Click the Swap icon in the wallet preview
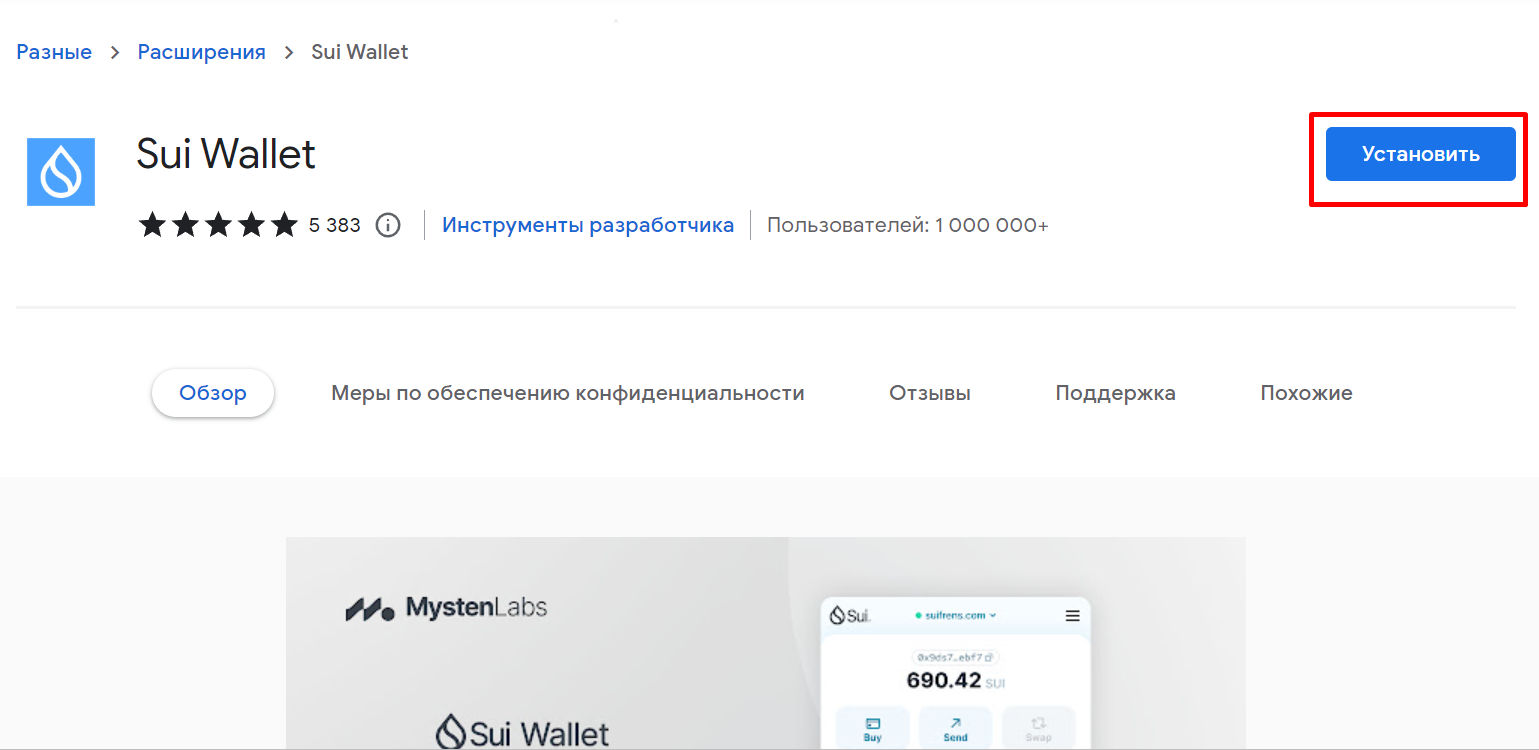This screenshot has width=1539, height=750. pyautogui.click(x=1038, y=722)
